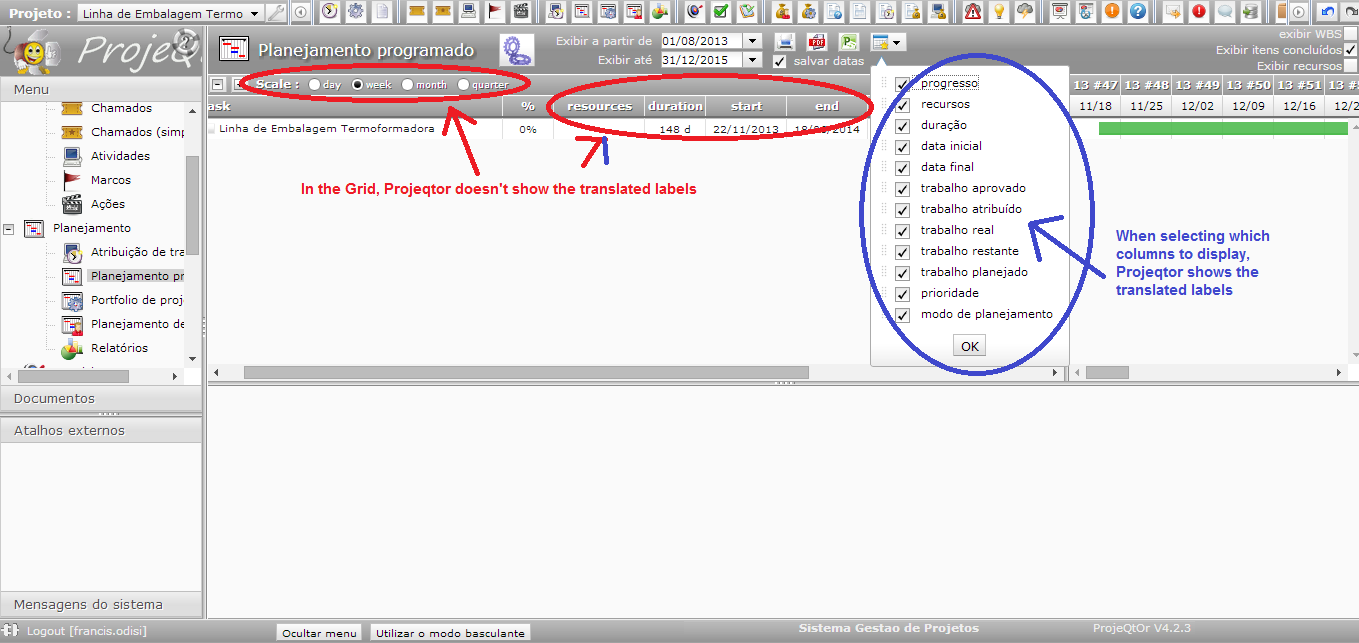The width and height of the screenshot is (1359, 643).
Task: Collapse the Planejamento tree node
Action: (x=9, y=228)
